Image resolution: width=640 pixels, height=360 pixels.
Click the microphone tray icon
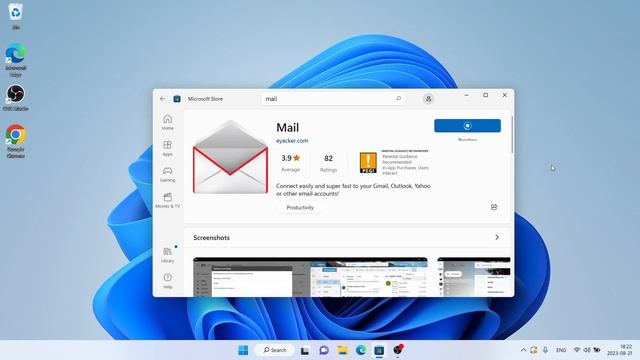[545, 350]
